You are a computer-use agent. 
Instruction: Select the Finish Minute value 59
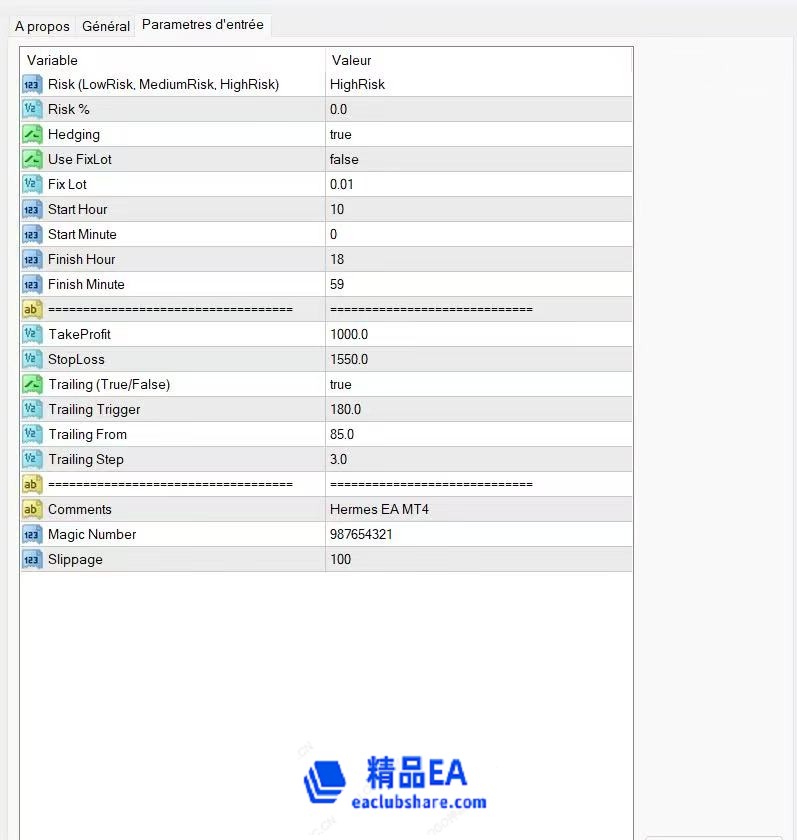click(x=479, y=284)
